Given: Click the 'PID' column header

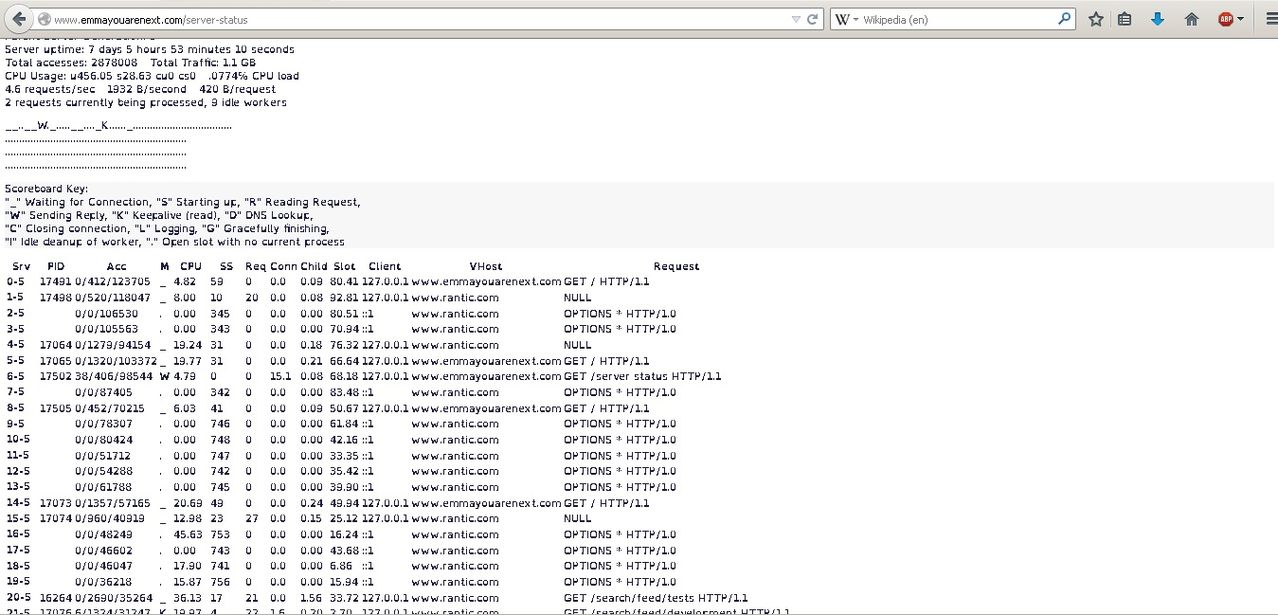Looking at the screenshot, I should tap(56, 267).
